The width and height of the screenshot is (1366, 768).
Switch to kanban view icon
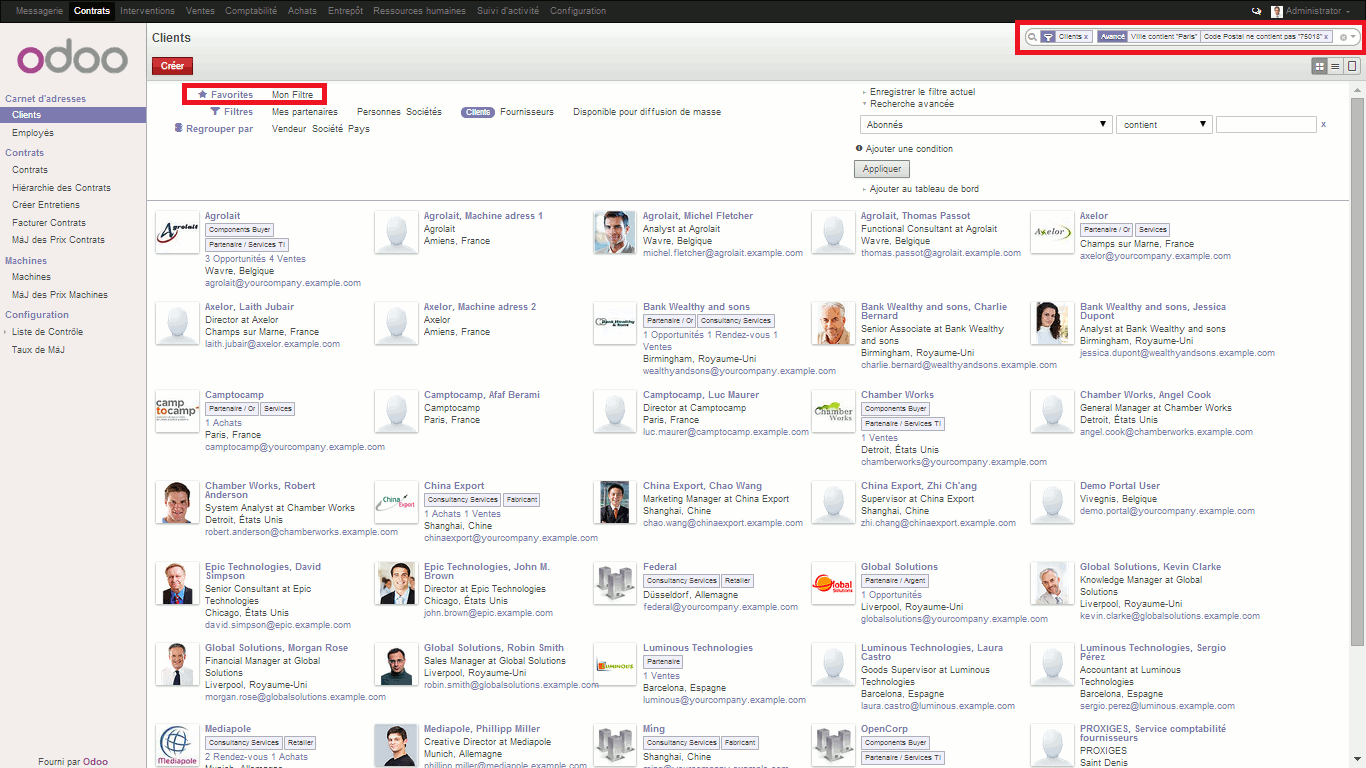(x=1320, y=66)
